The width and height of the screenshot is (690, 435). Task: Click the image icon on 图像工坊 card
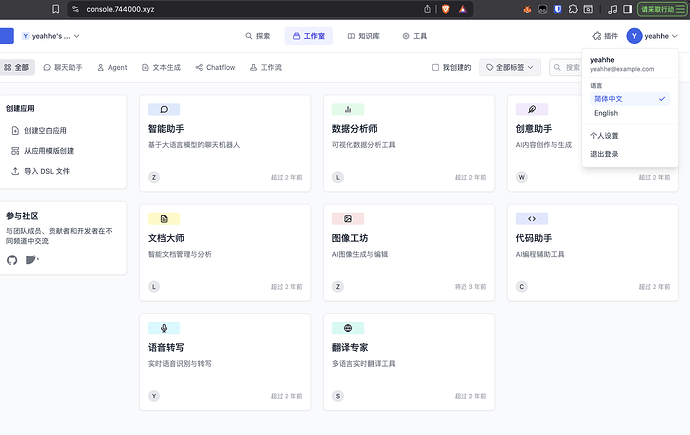348,219
